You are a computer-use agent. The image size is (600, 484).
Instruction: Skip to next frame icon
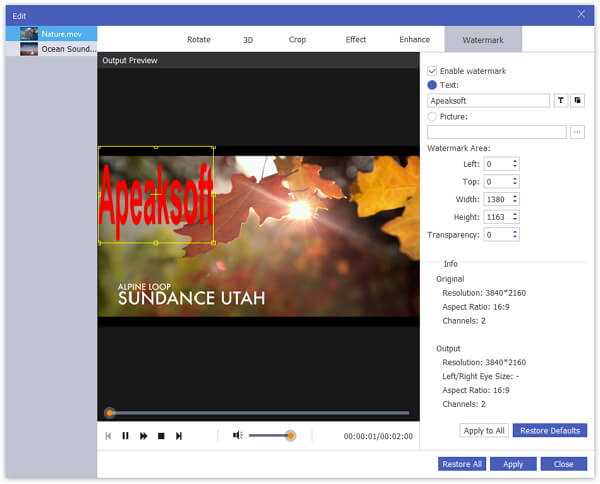tap(179, 436)
